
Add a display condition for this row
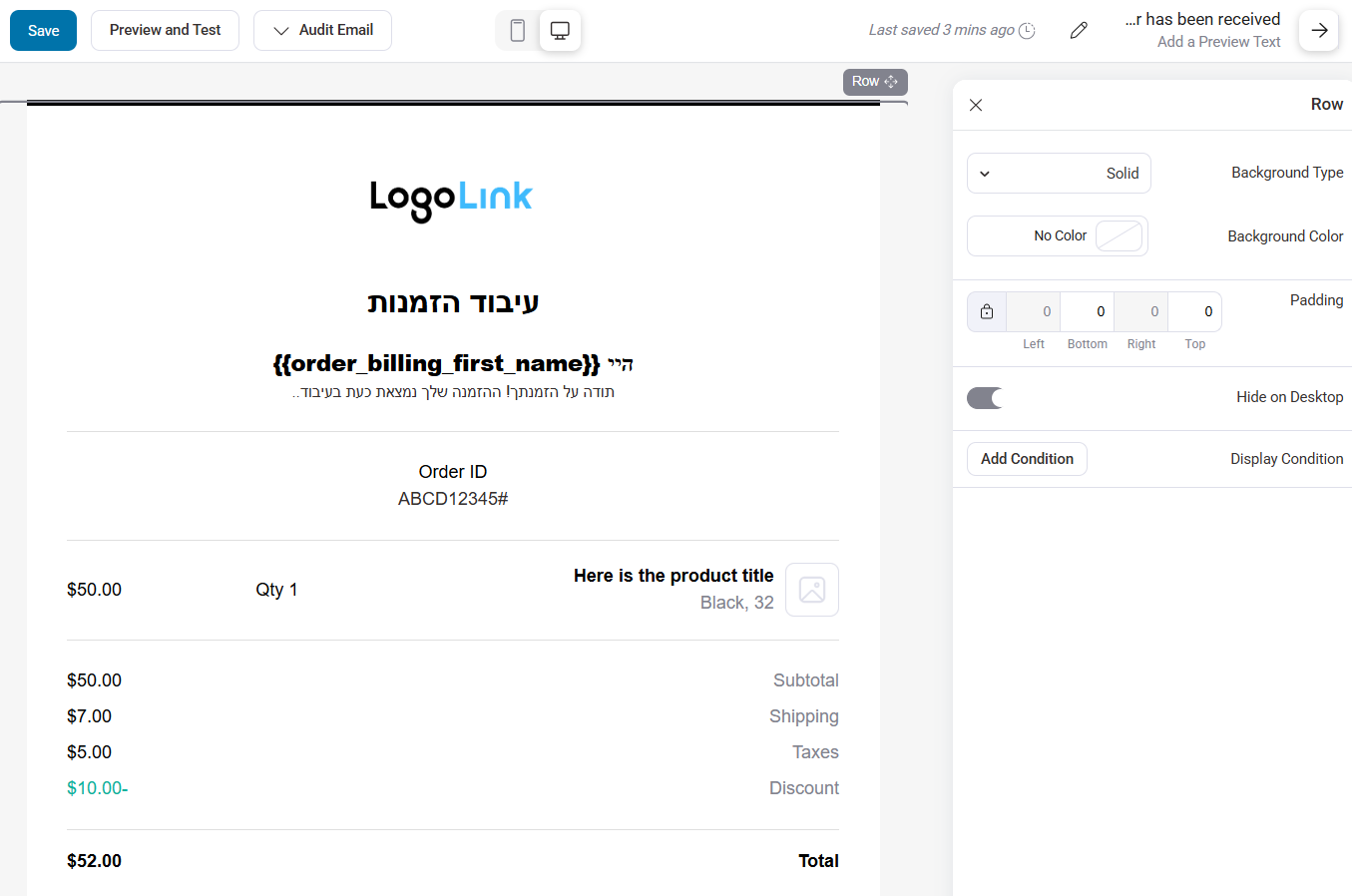(x=1027, y=458)
